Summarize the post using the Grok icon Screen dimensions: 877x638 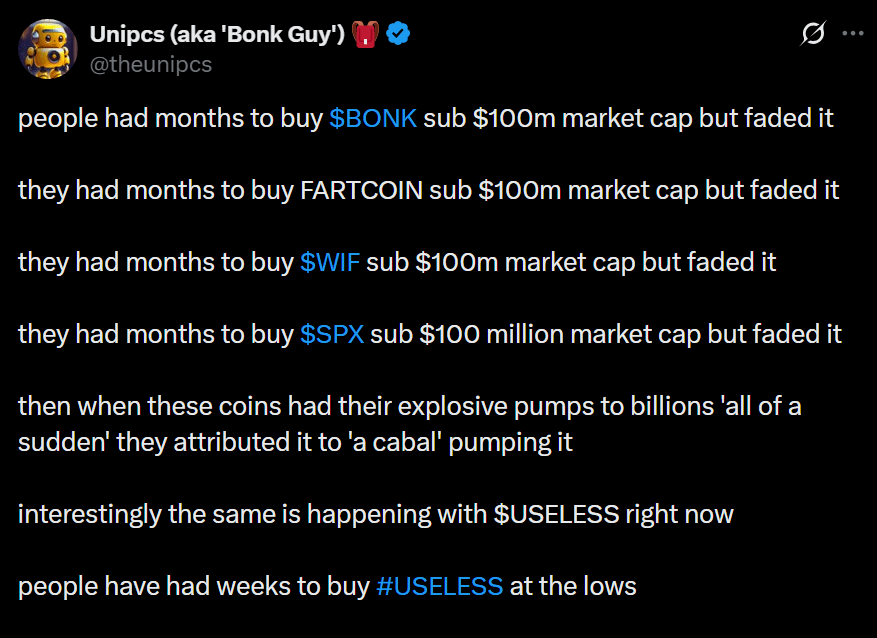[813, 33]
